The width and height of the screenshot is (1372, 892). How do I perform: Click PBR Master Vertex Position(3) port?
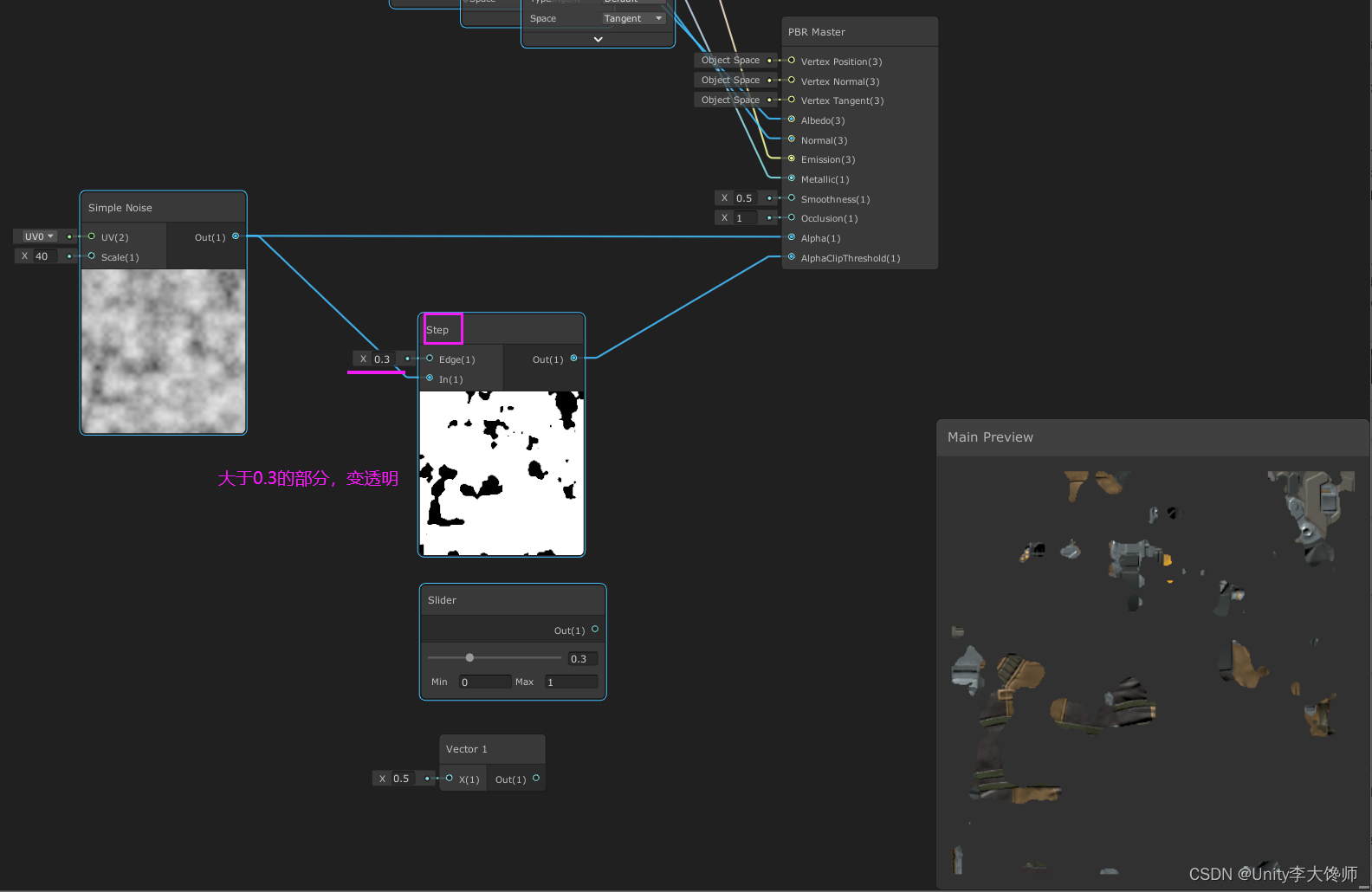(792, 61)
